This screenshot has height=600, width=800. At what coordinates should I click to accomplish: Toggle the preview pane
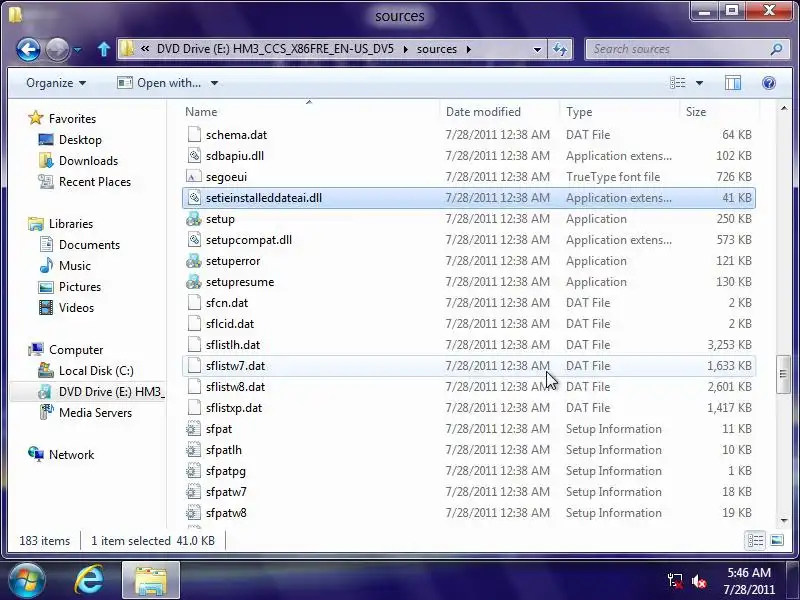pyautogui.click(x=733, y=83)
